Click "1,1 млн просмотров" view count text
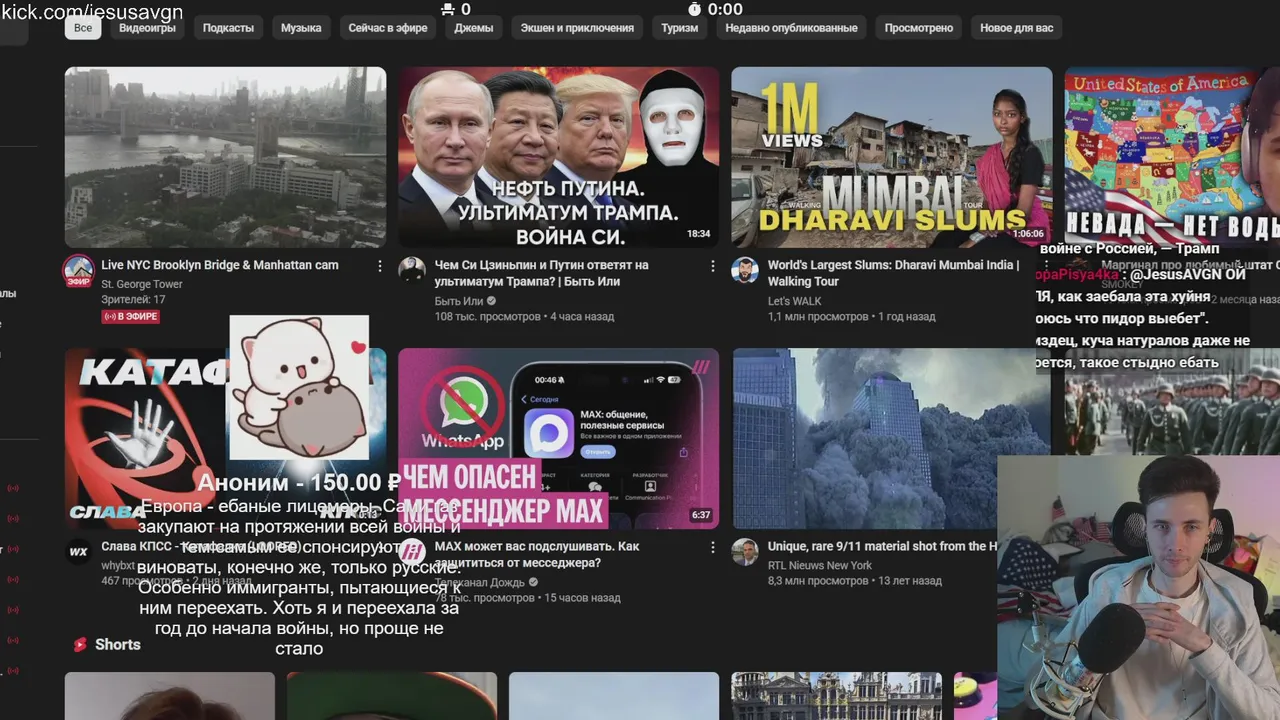Viewport: 1280px width, 720px height. [818, 316]
